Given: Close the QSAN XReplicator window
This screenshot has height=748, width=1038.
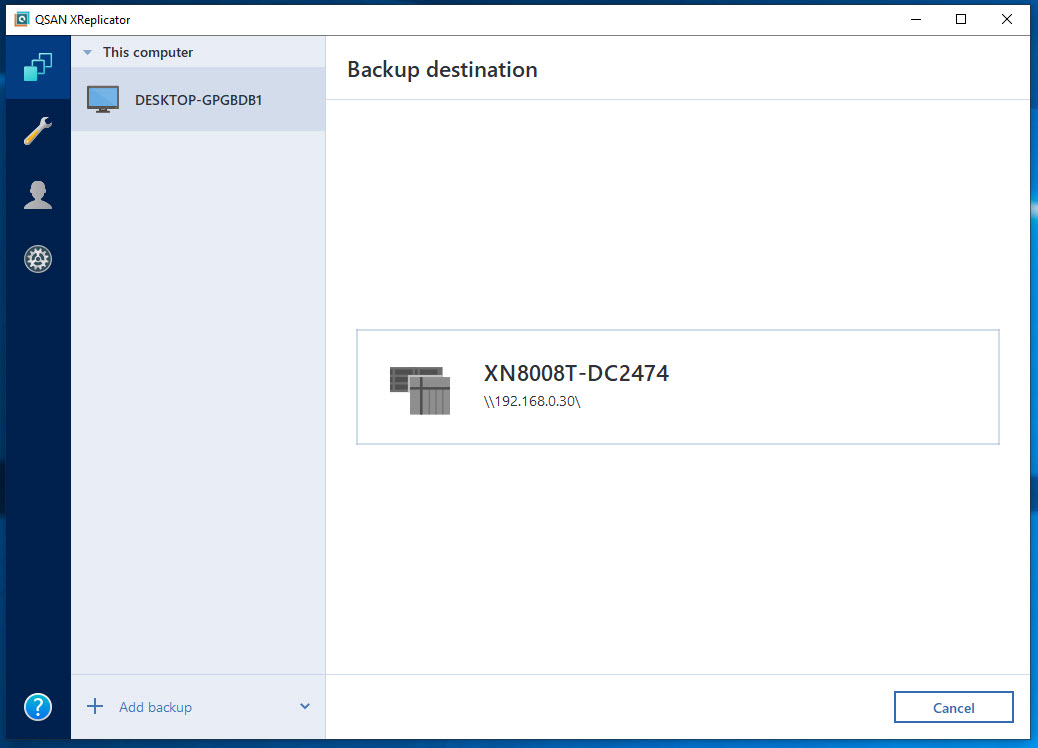Looking at the screenshot, I should tap(1007, 19).
